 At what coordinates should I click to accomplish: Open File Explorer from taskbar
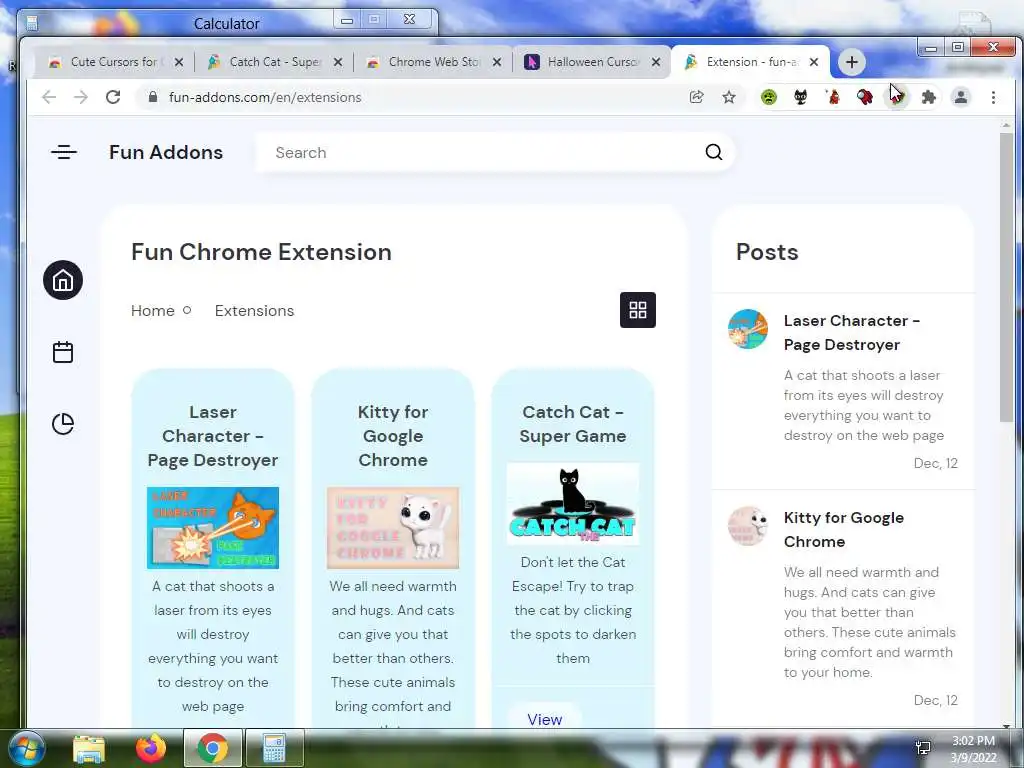point(88,748)
